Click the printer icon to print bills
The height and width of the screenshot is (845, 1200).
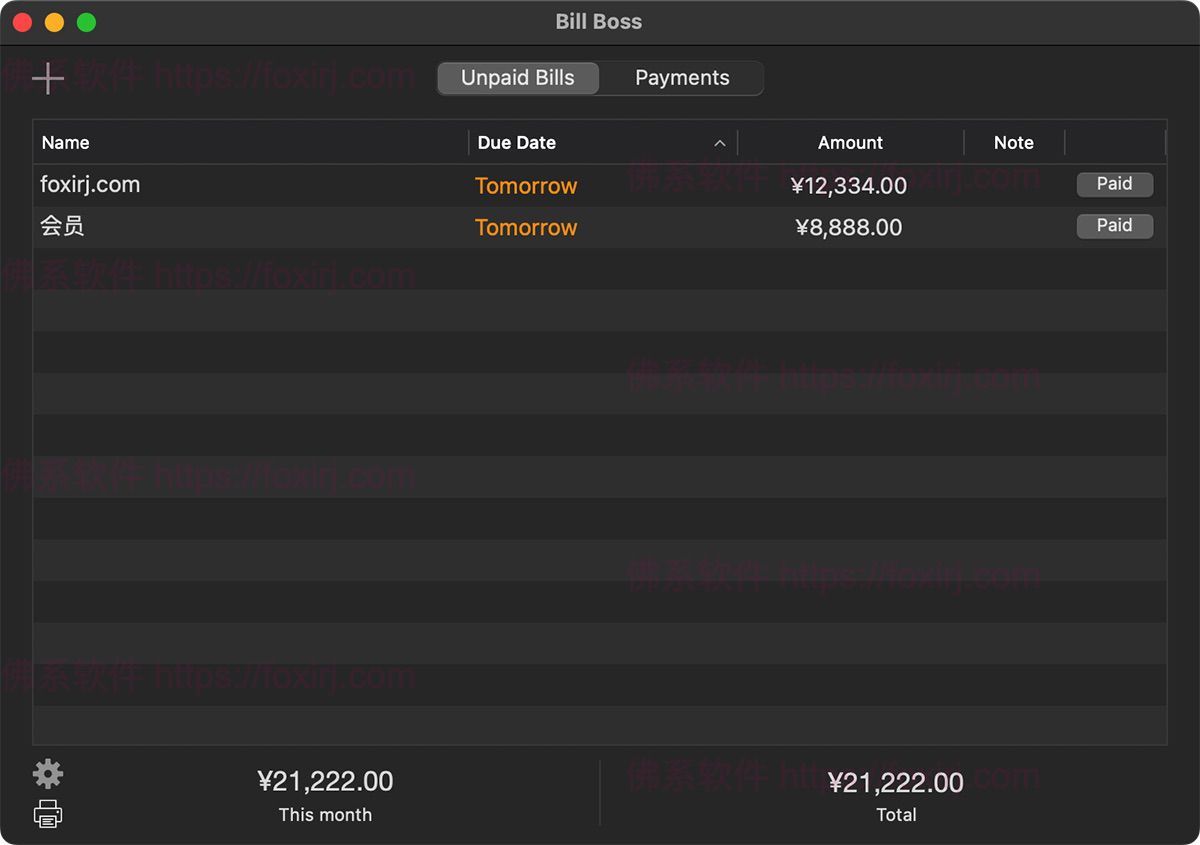[48, 814]
